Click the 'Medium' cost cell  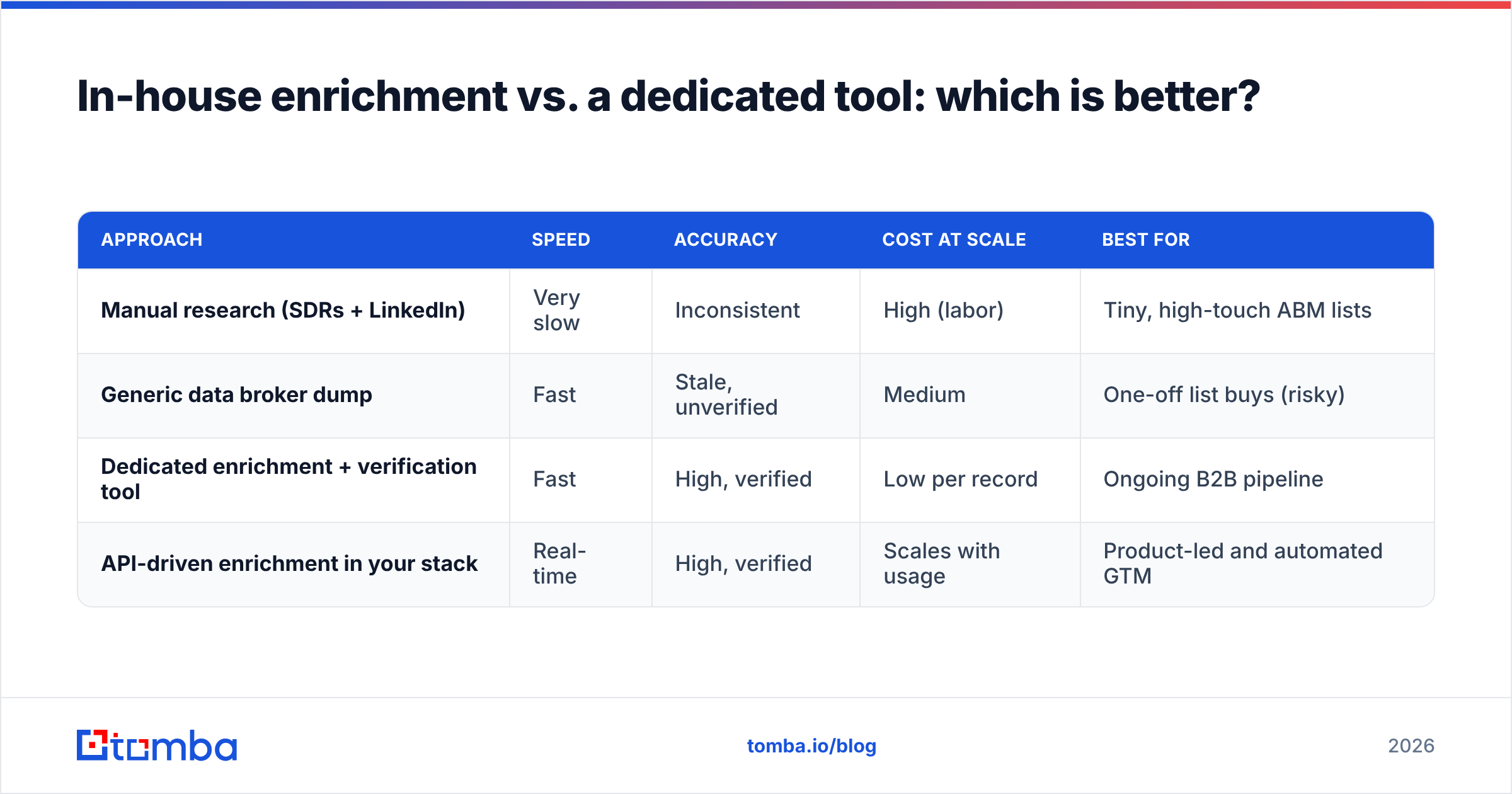click(924, 394)
